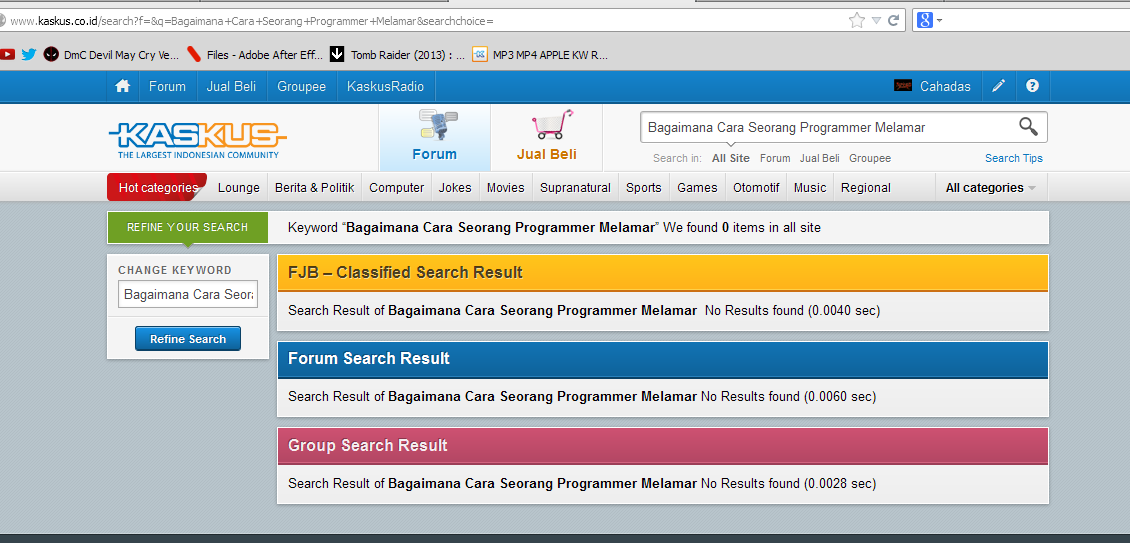Open the Lounge category
The height and width of the screenshot is (543, 1130).
pyautogui.click(x=239, y=187)
